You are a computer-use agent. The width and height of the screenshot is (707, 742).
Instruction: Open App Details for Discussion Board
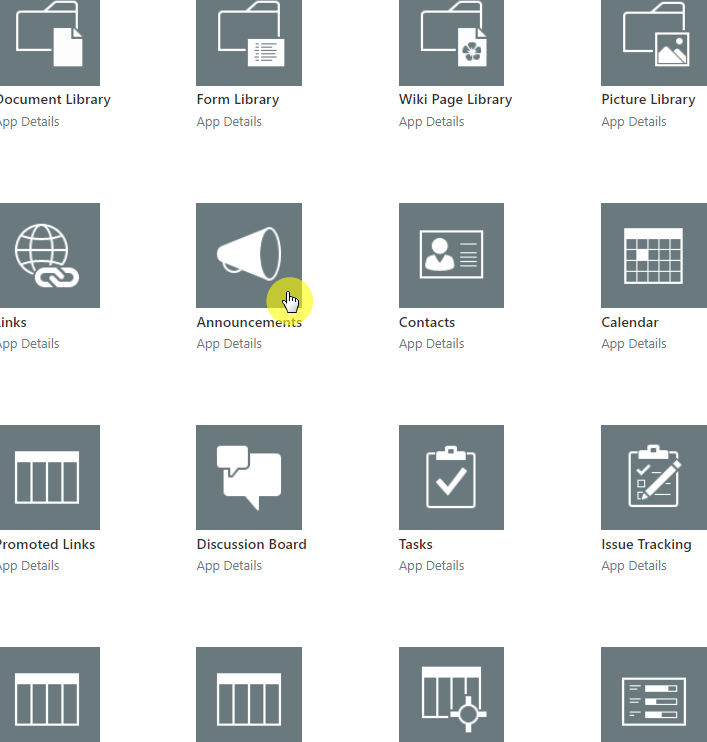tap(229, 566)
